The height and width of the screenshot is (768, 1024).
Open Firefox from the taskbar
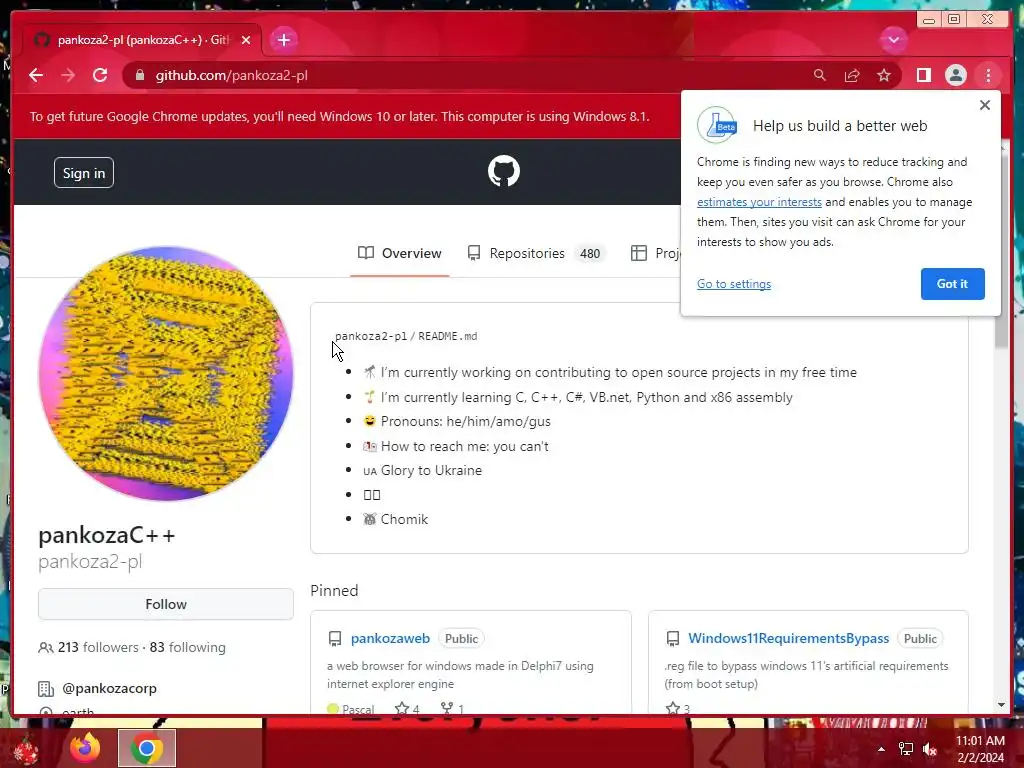86,748
